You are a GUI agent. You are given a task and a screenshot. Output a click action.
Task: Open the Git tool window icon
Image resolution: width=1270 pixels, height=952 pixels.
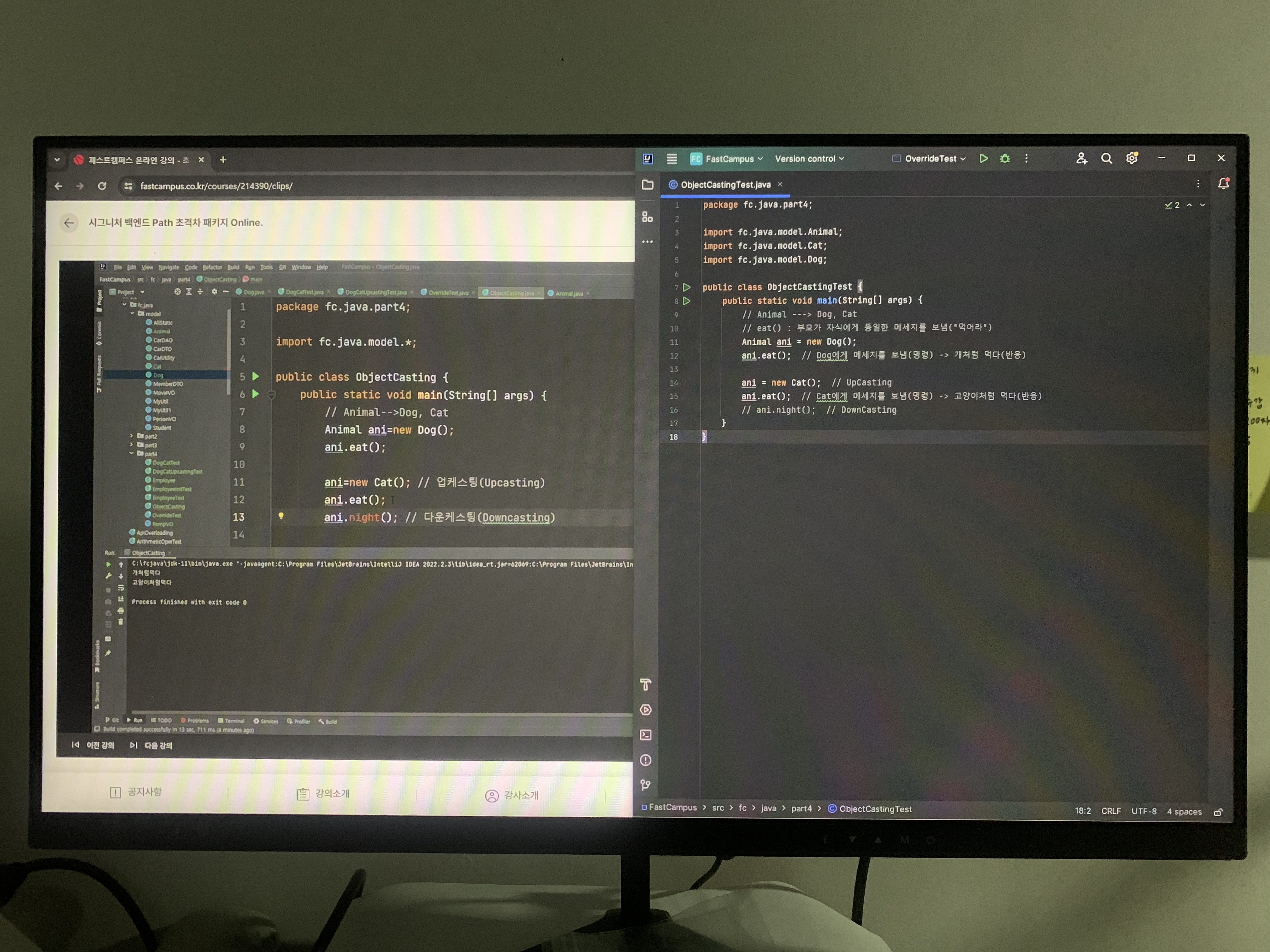[646, 785]
